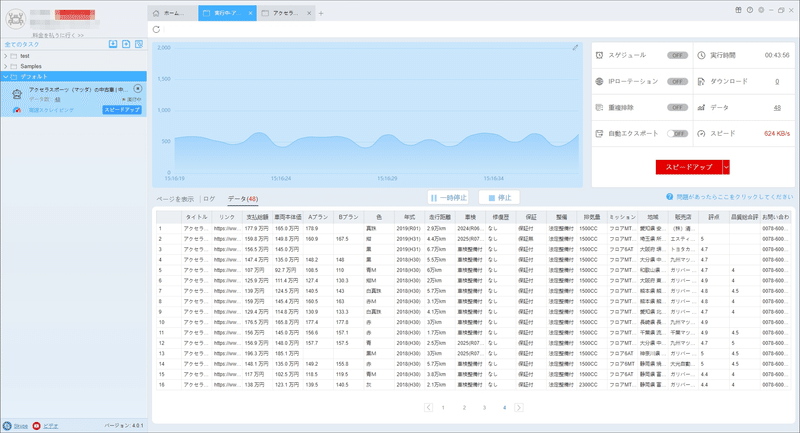Go to the next page with the right arrow

tap(519, 407)
